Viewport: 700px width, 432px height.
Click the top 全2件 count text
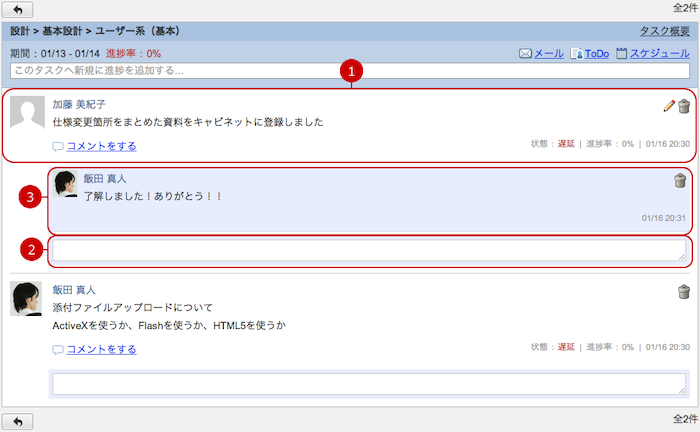point(685,8)
